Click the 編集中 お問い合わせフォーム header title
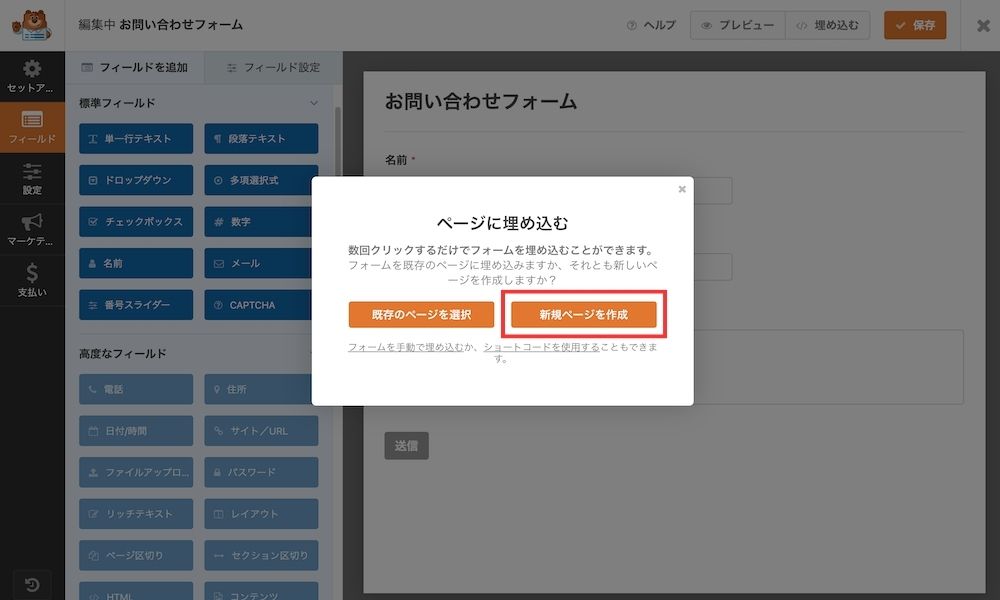 [160, 26]
